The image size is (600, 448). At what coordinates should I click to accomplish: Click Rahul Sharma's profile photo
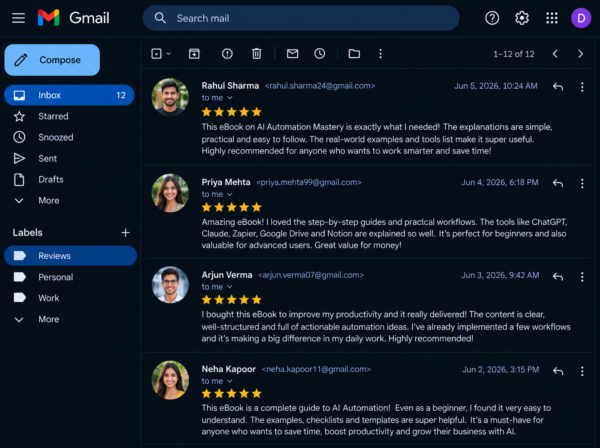coord(170,97)
